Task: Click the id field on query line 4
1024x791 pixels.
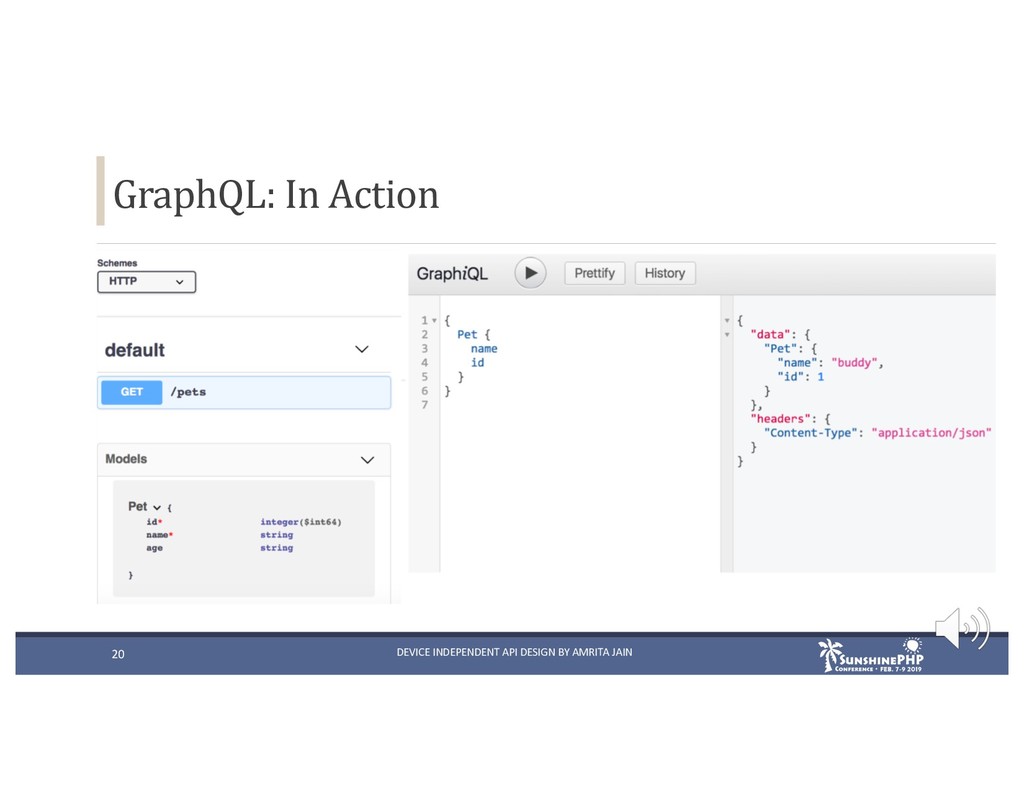Action: point(477,363)
